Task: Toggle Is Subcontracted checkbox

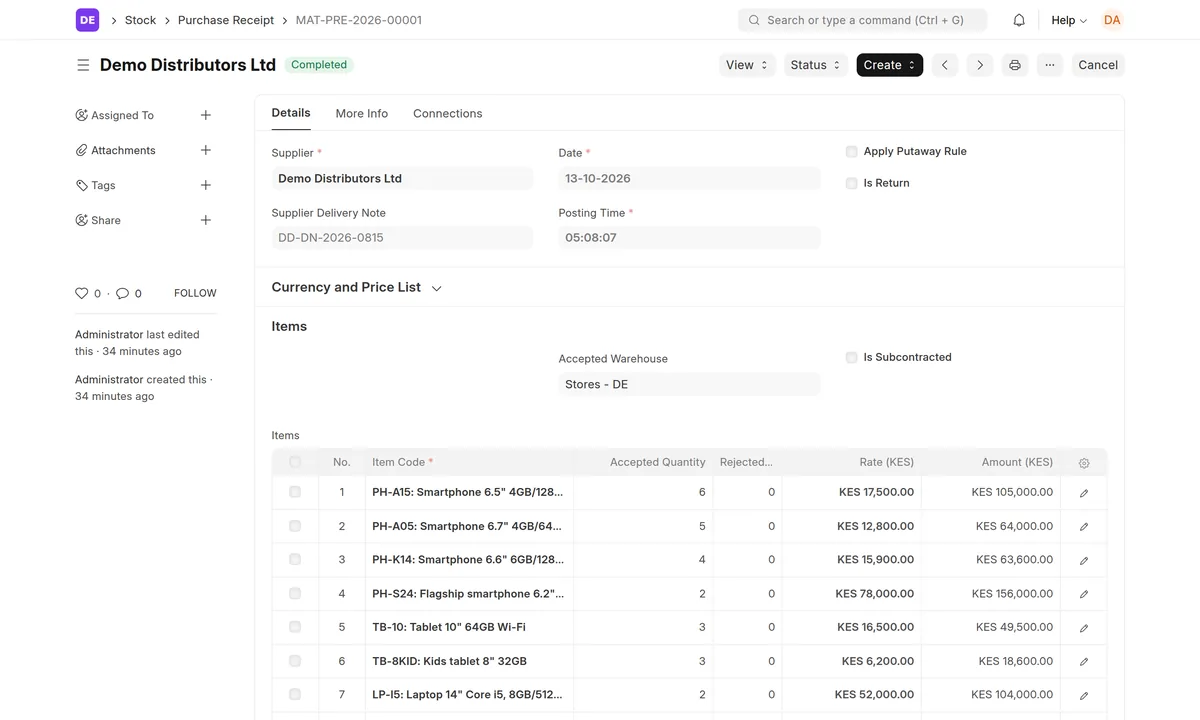Action: pos(851,357)
